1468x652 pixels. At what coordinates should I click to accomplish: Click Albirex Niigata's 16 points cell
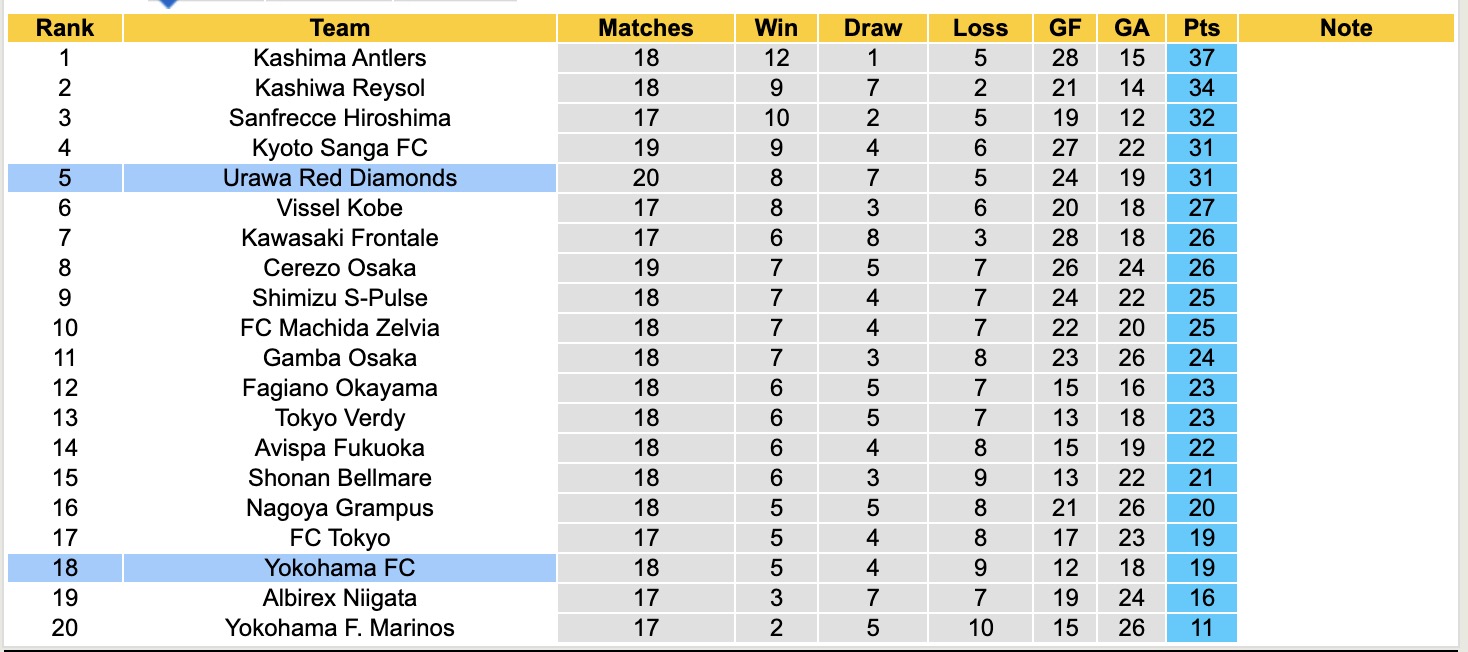coord(1201,598)
